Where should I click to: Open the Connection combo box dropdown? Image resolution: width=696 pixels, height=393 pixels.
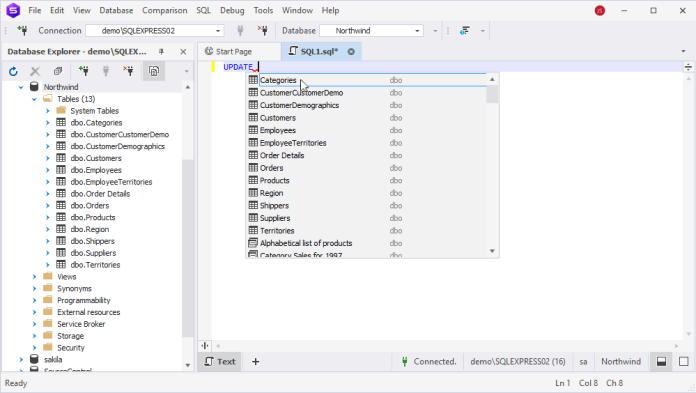(218, 31)
